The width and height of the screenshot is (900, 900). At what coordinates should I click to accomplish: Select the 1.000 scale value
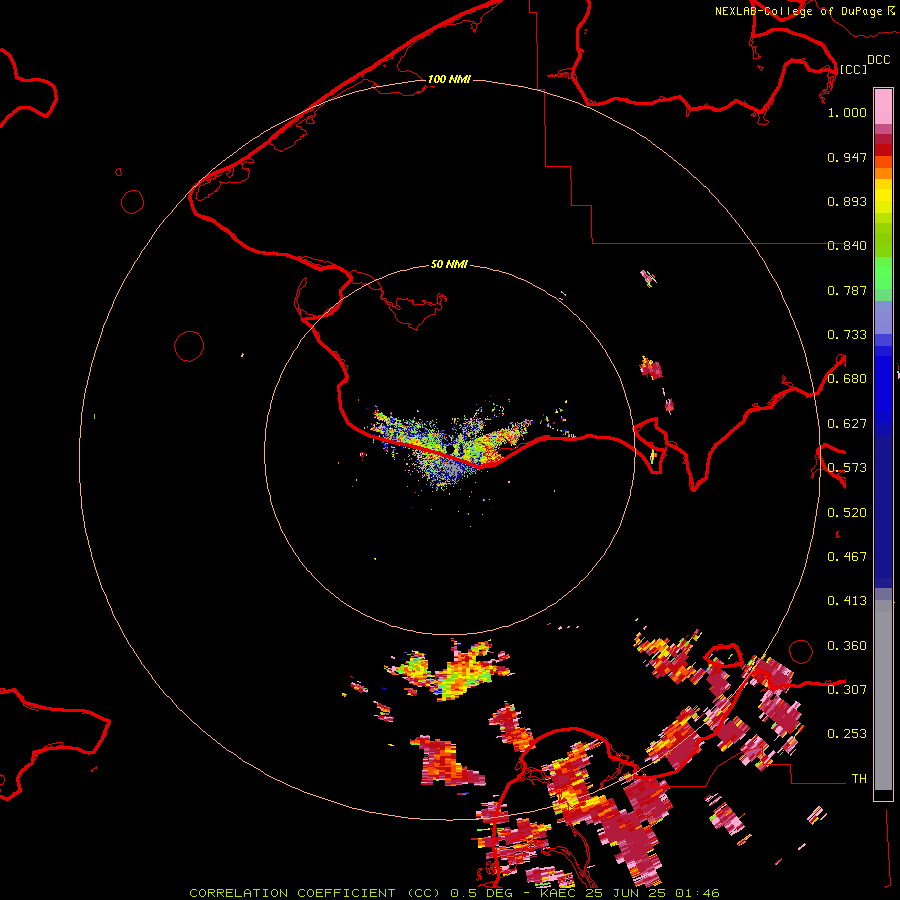pos(847,112)
